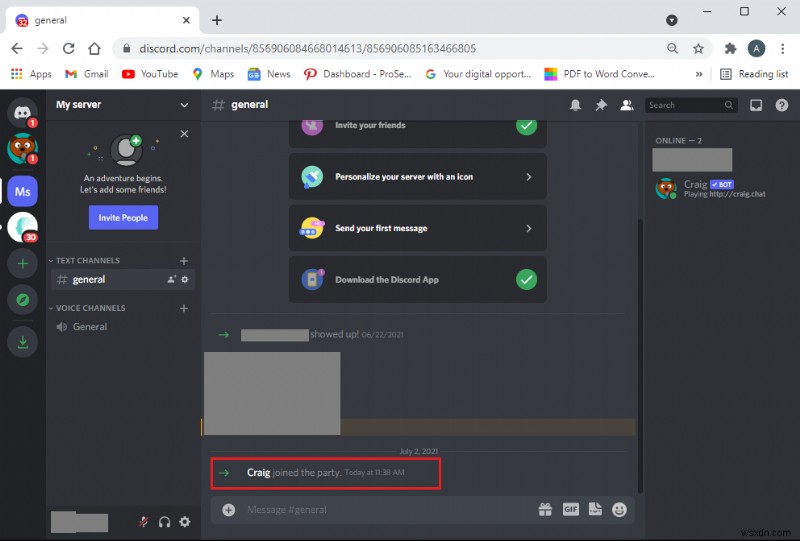Open User Settings gear icon
This screenshot has height=541, width=800.
(185, 522)
